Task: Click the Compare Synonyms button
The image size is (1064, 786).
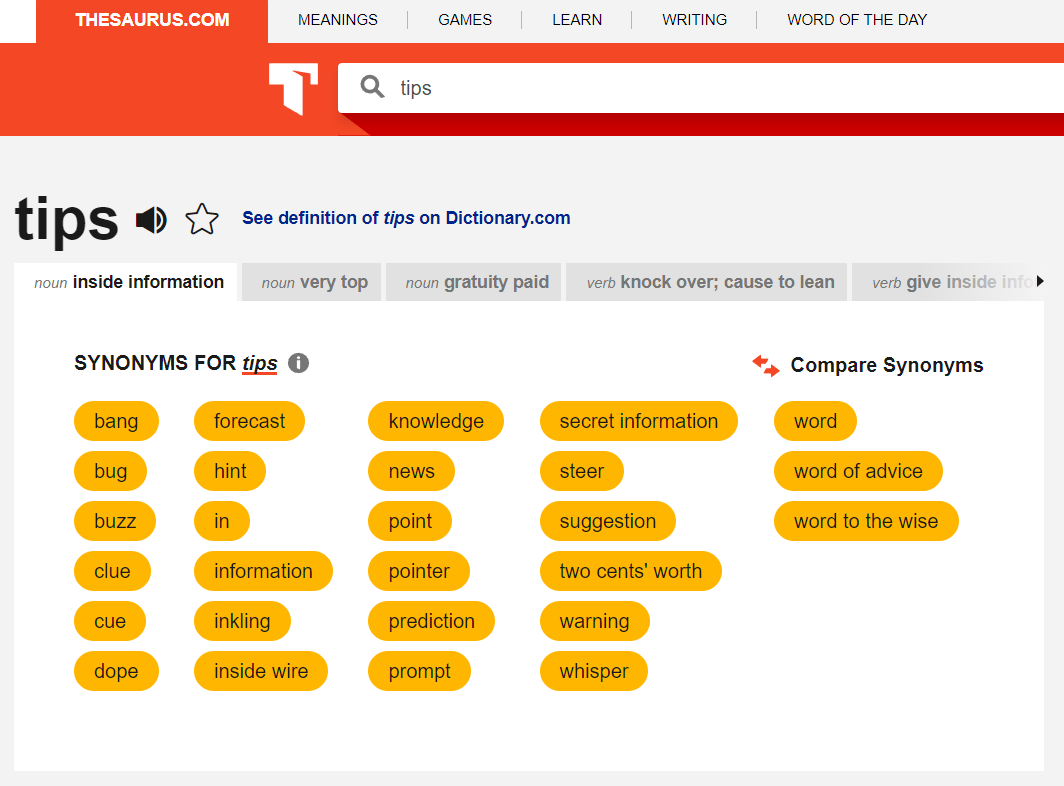Action: coord(886,365)
